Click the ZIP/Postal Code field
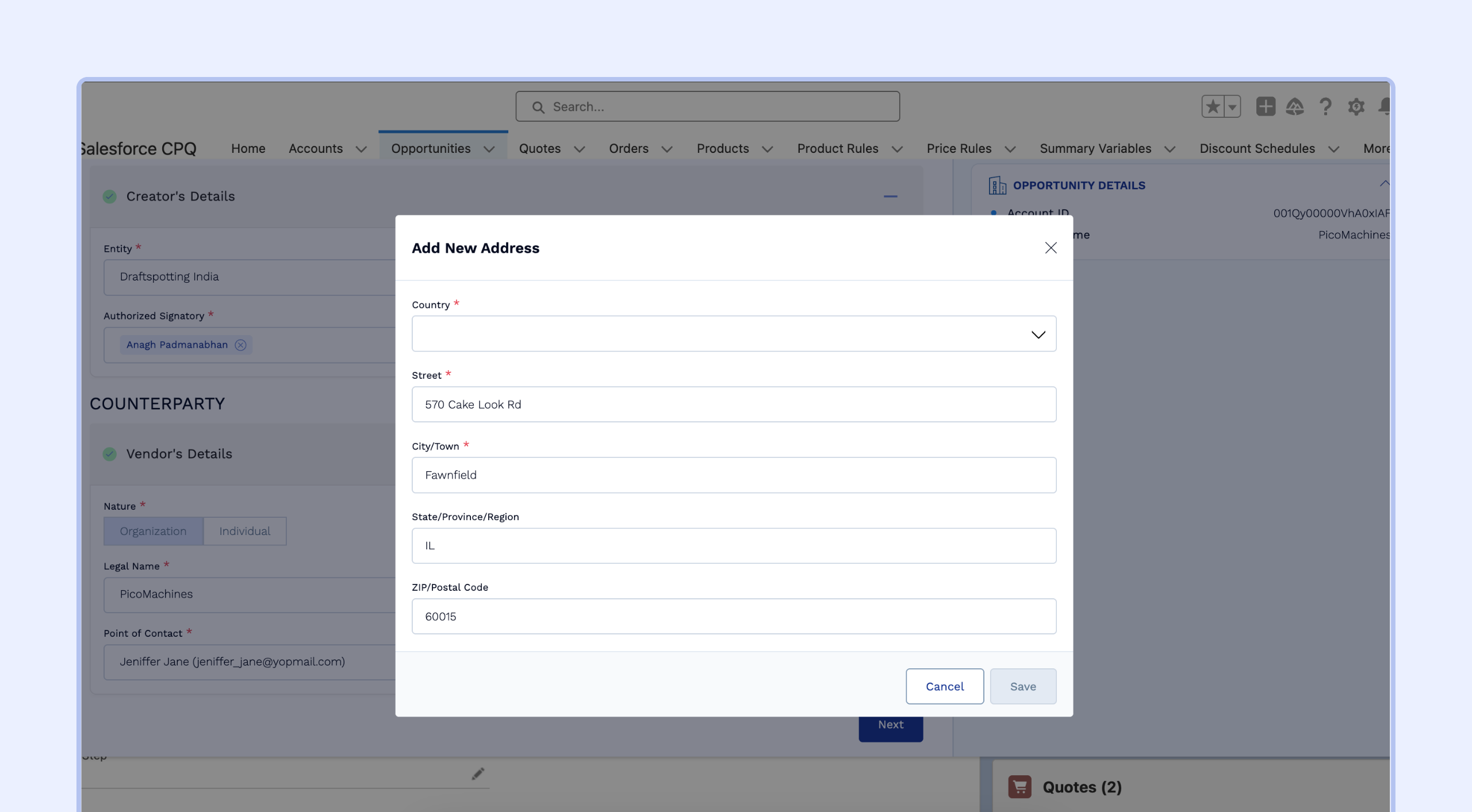The image size is (1472, 812). click(734, 617)
